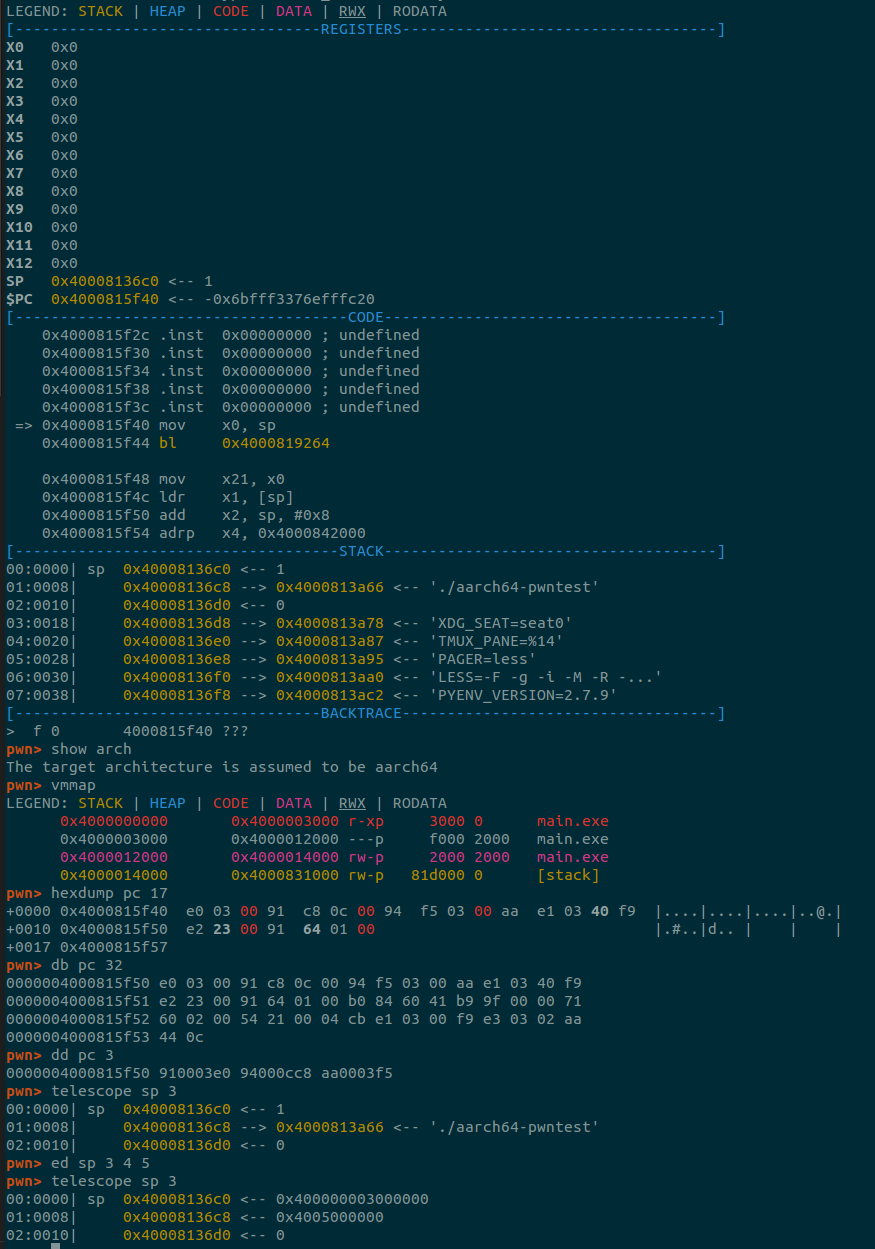Click the terminal cursor at the bottom

coord(55,1244)
